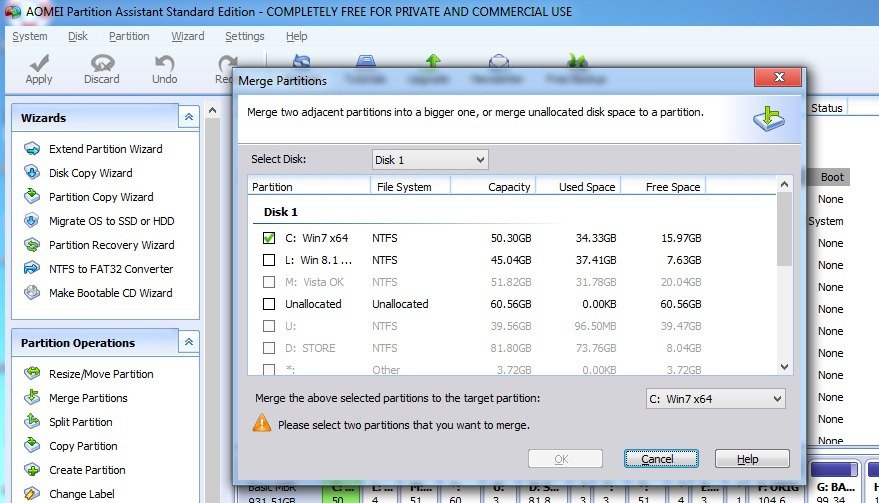Click the Status column header in main window
This screenshot has width=879, height=503.
826,108
